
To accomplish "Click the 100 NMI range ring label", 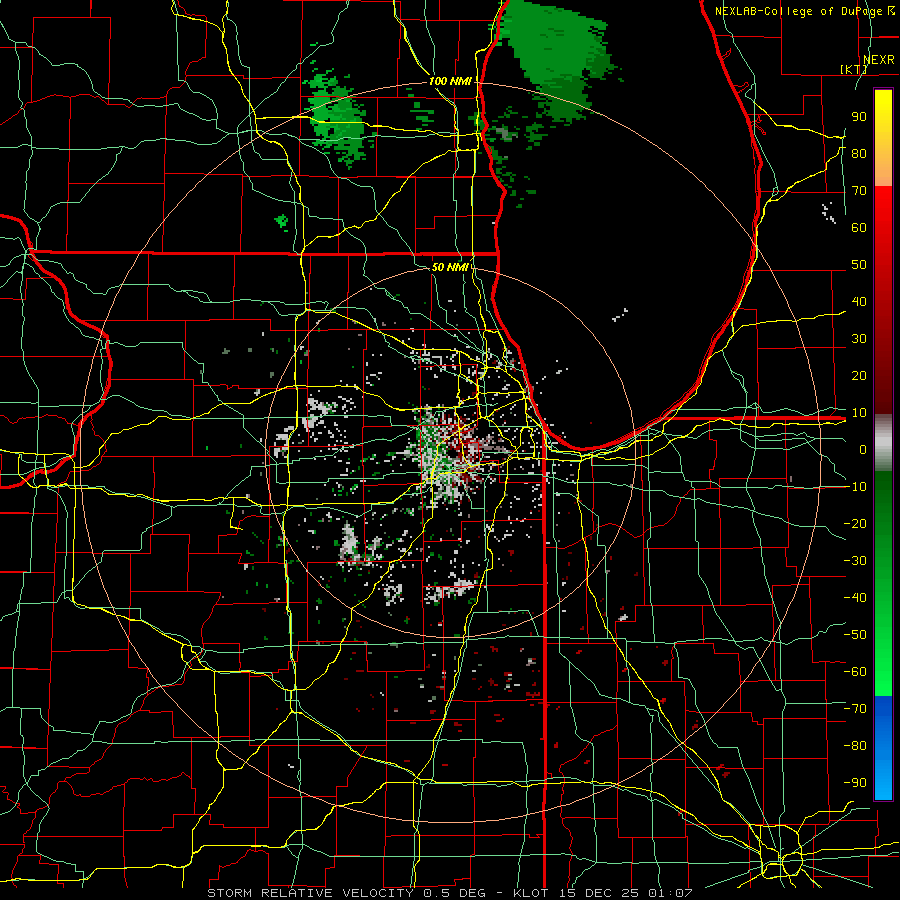I will click(x=450, y=81).
